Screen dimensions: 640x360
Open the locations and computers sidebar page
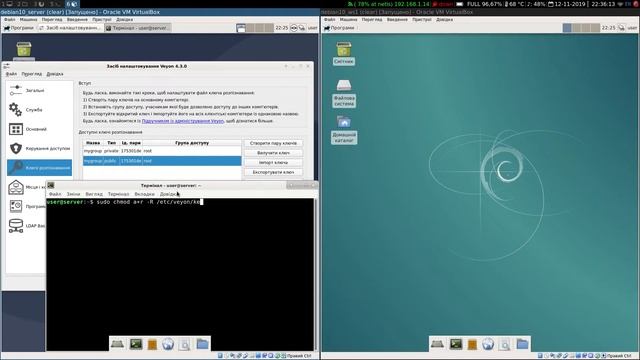26,187
